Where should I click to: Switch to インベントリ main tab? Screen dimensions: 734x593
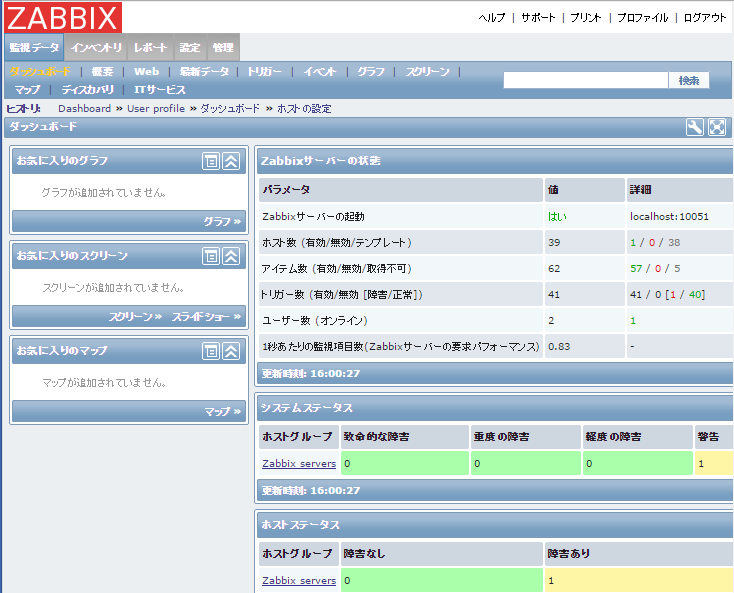click(96, 47)
